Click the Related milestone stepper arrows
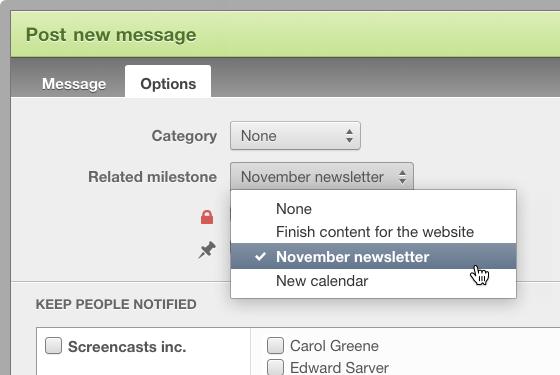 [x=402, y=177]
